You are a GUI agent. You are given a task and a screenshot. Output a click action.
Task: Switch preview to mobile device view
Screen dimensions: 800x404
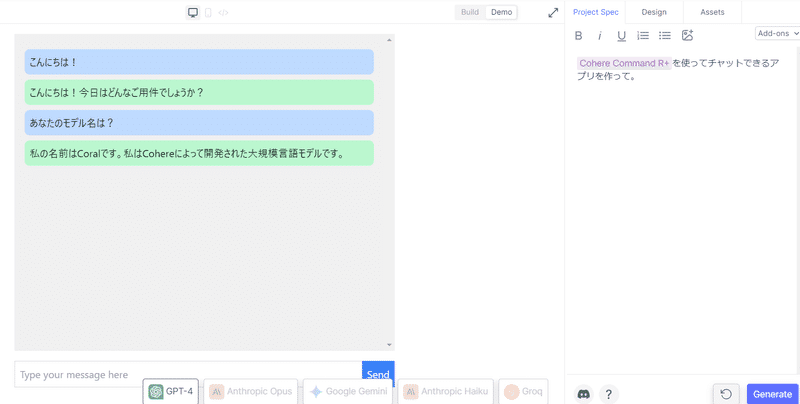pyautogui.click(x=208, y=13)
